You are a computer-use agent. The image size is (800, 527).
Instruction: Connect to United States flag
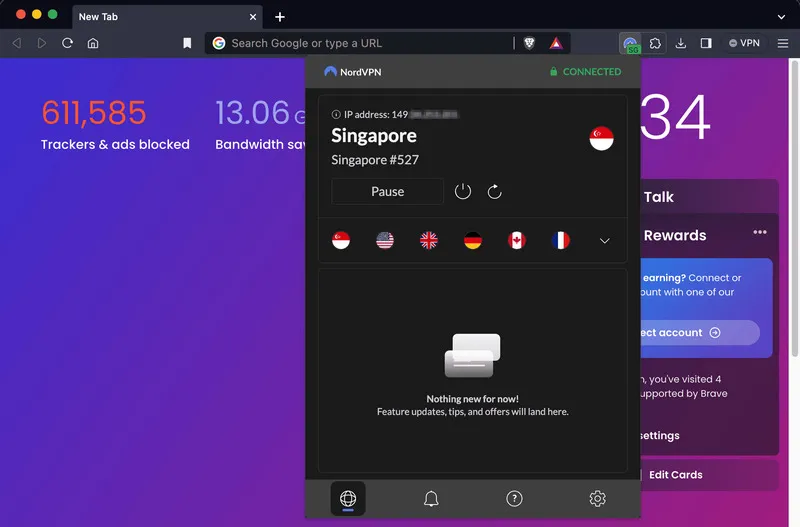click(385, 240)
